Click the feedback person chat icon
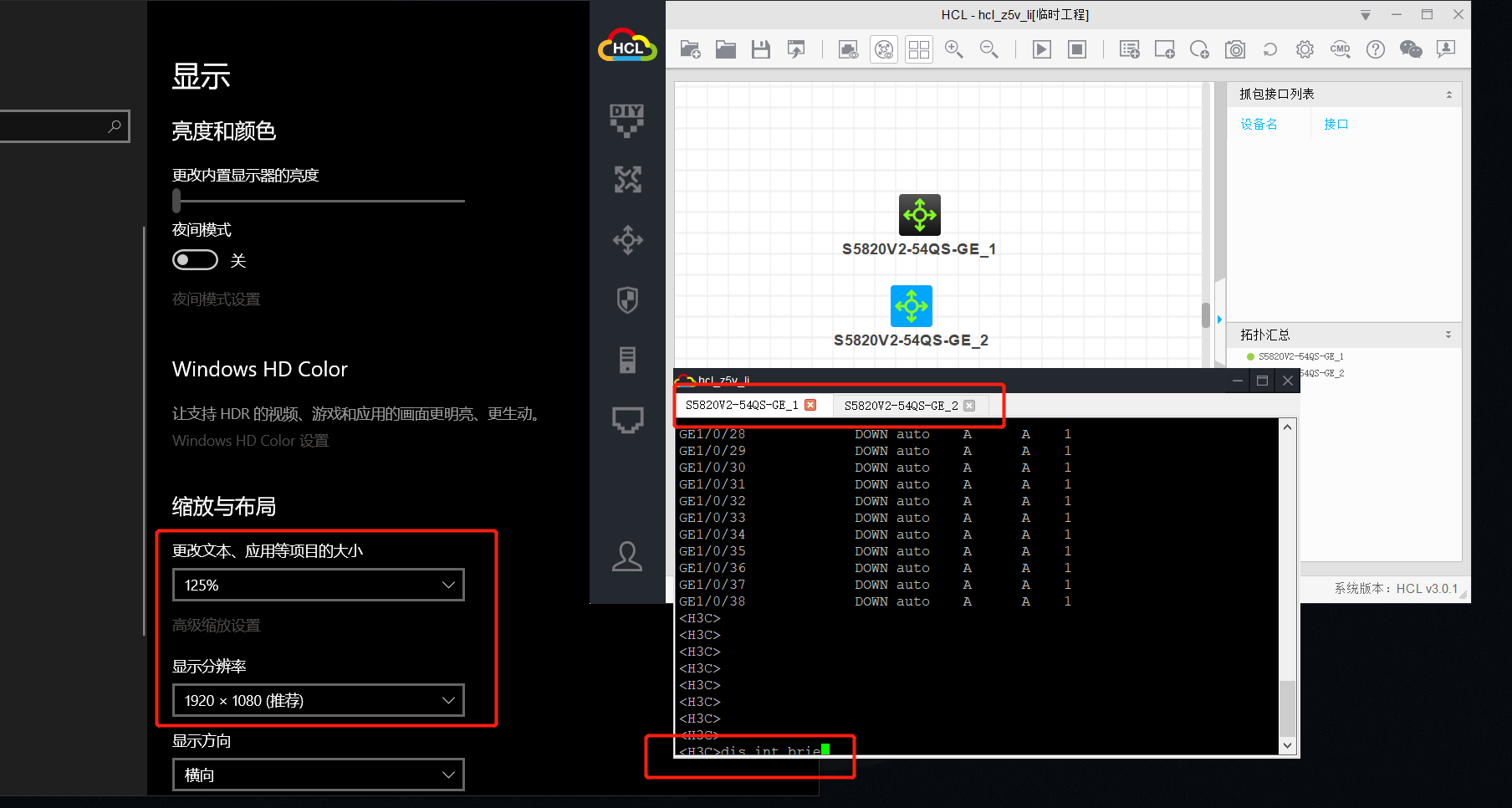 point(1446,49)
